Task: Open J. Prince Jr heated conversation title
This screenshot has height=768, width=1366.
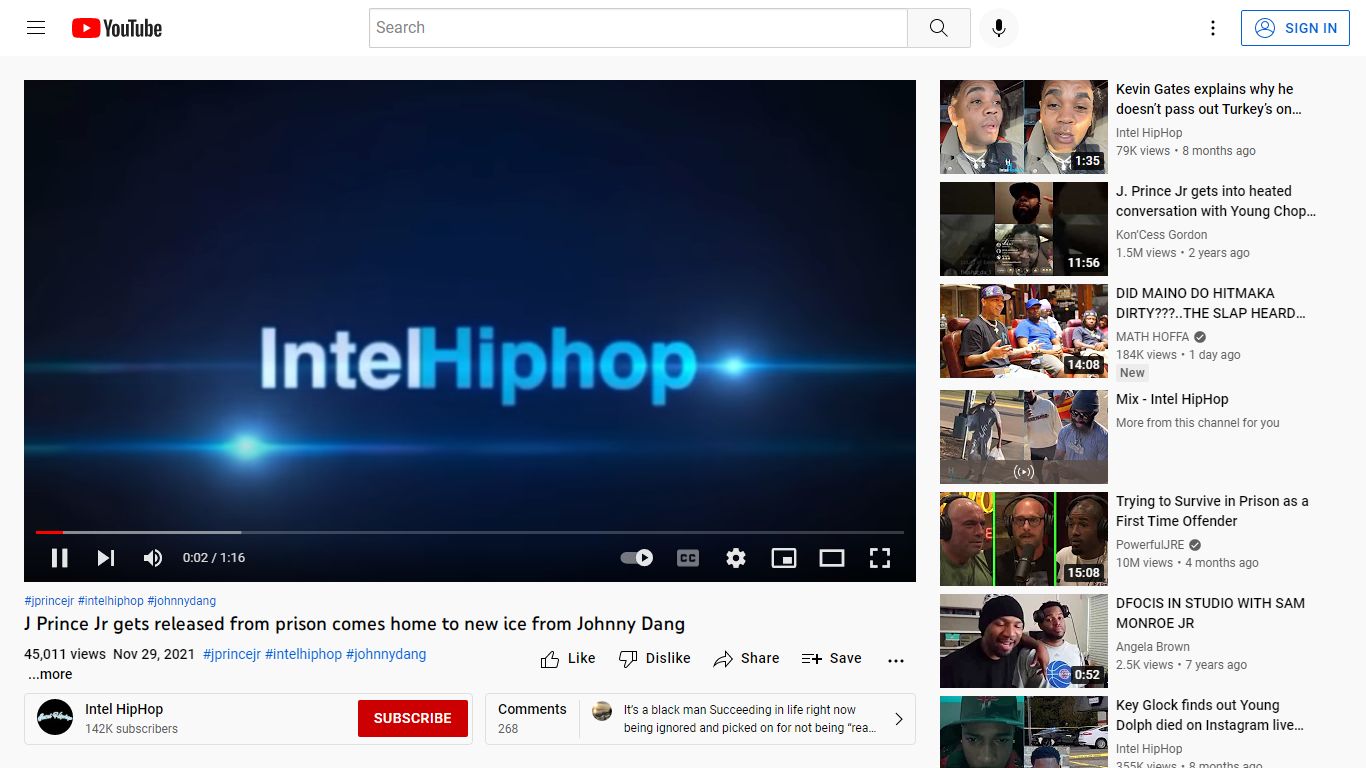Action: (x=1216, y=201)
